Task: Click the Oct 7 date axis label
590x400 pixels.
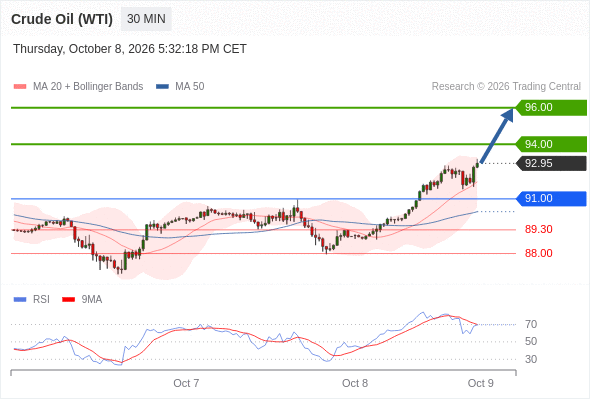Action: [x=186, y=383]
